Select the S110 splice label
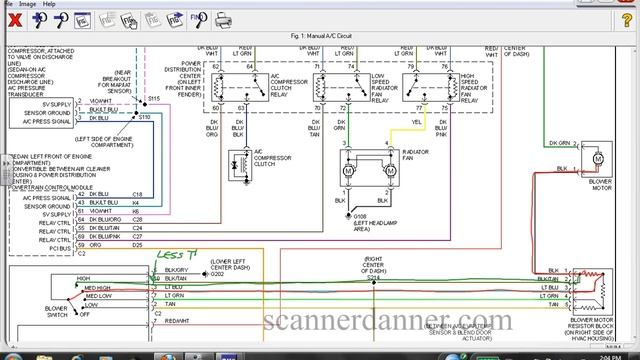This screenshot has width=640, height=360. click(144, 117)
